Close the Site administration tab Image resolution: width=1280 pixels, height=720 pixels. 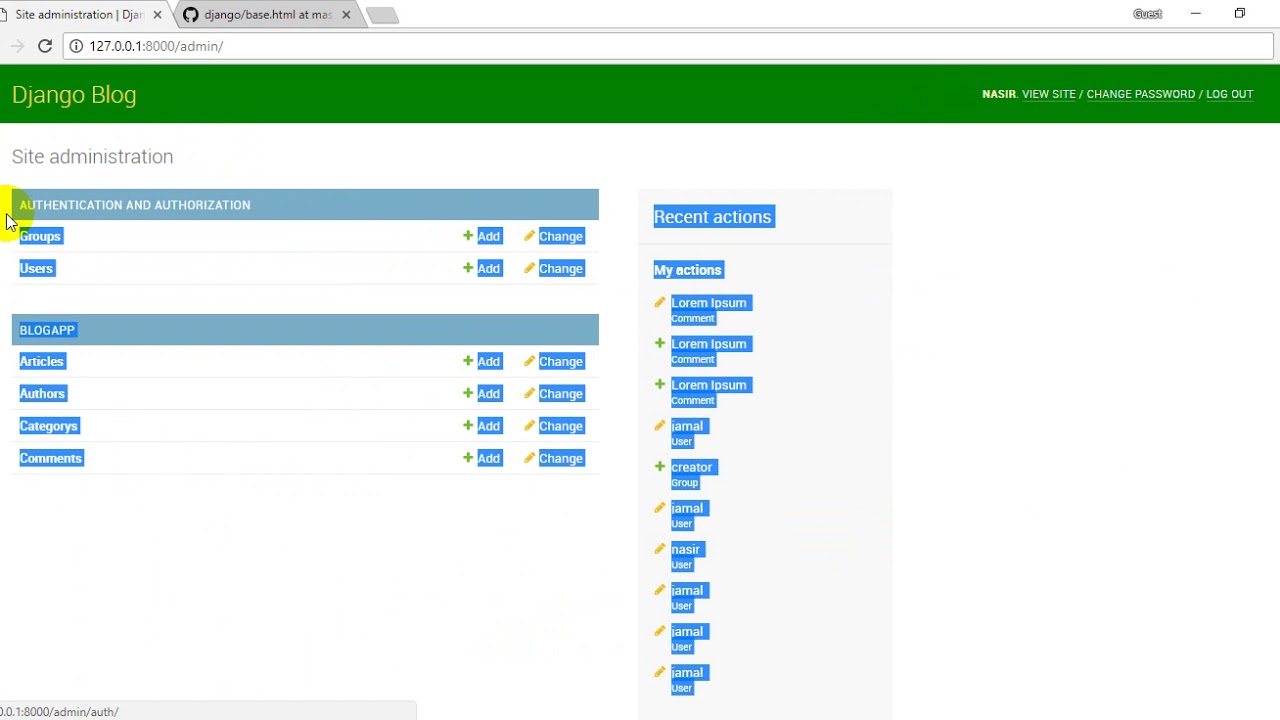pos(157,15)
